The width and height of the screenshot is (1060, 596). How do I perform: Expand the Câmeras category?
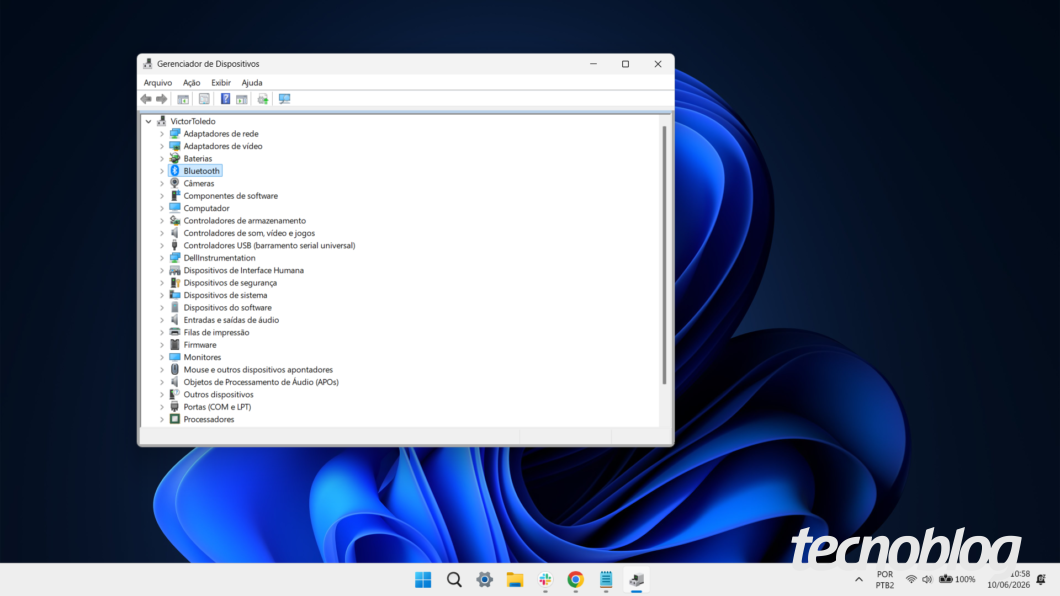(162, 184)
